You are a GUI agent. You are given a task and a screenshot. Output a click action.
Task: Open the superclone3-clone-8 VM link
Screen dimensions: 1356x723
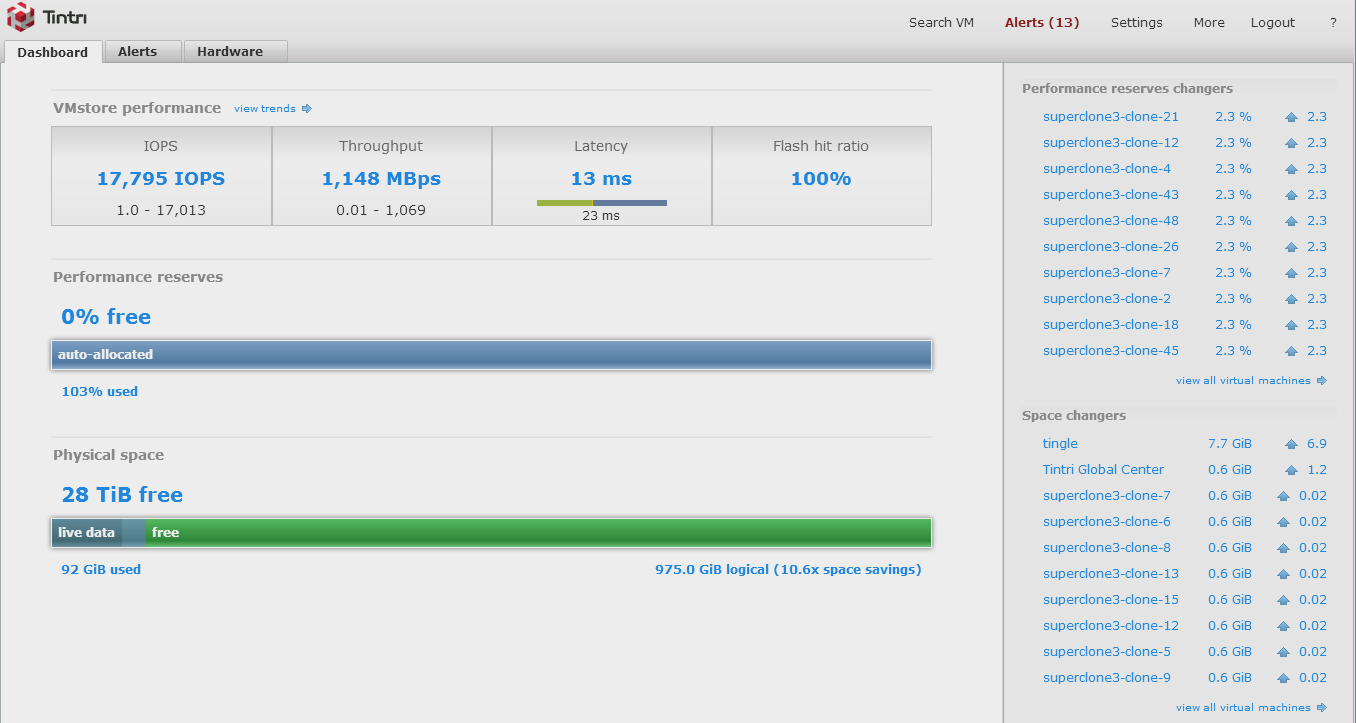pyautogui.click(x=1107, y=548)
